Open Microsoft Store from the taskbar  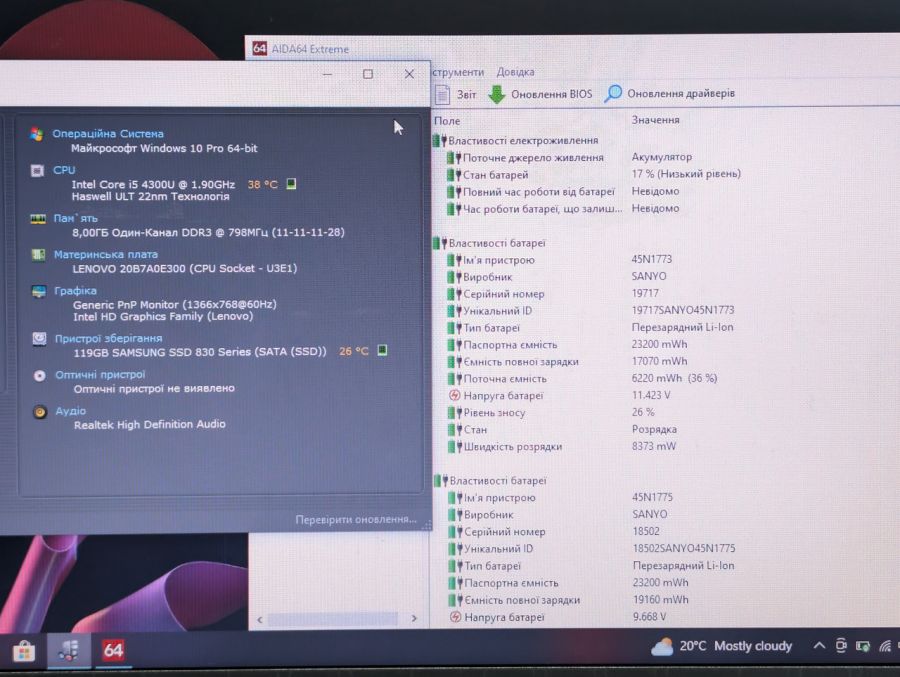pos(24,651)
